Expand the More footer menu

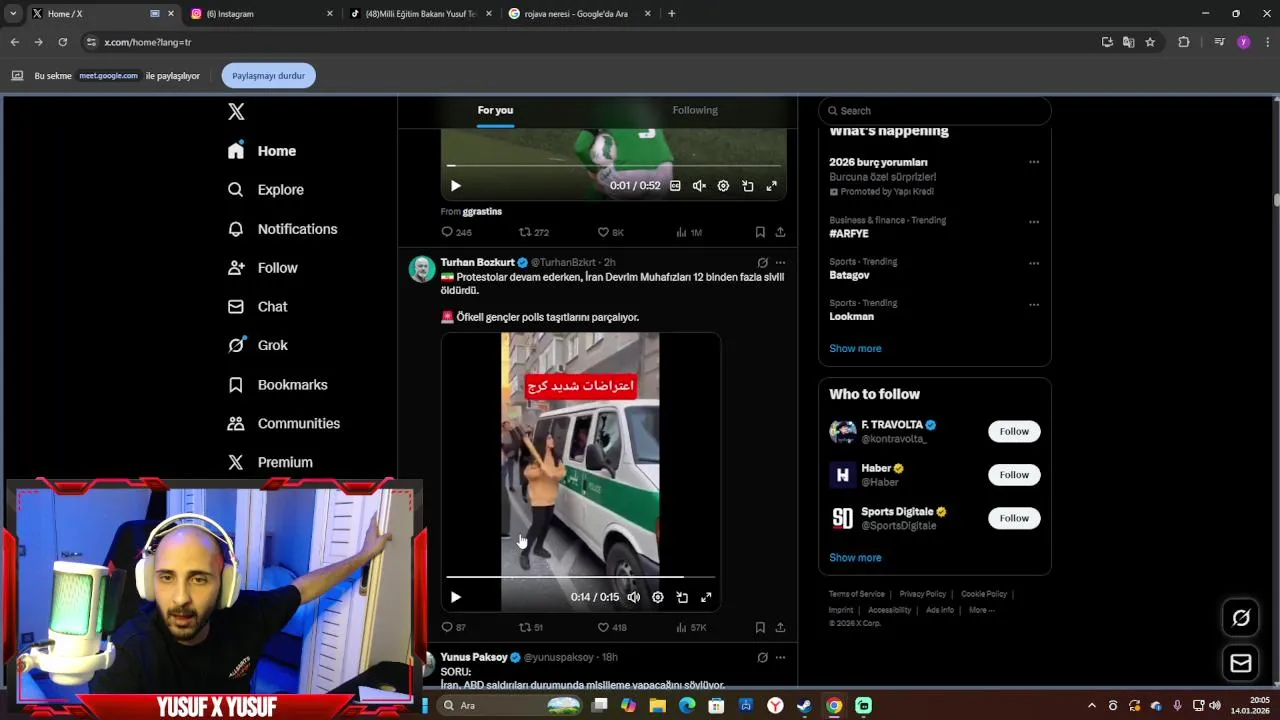click(981, 610)
